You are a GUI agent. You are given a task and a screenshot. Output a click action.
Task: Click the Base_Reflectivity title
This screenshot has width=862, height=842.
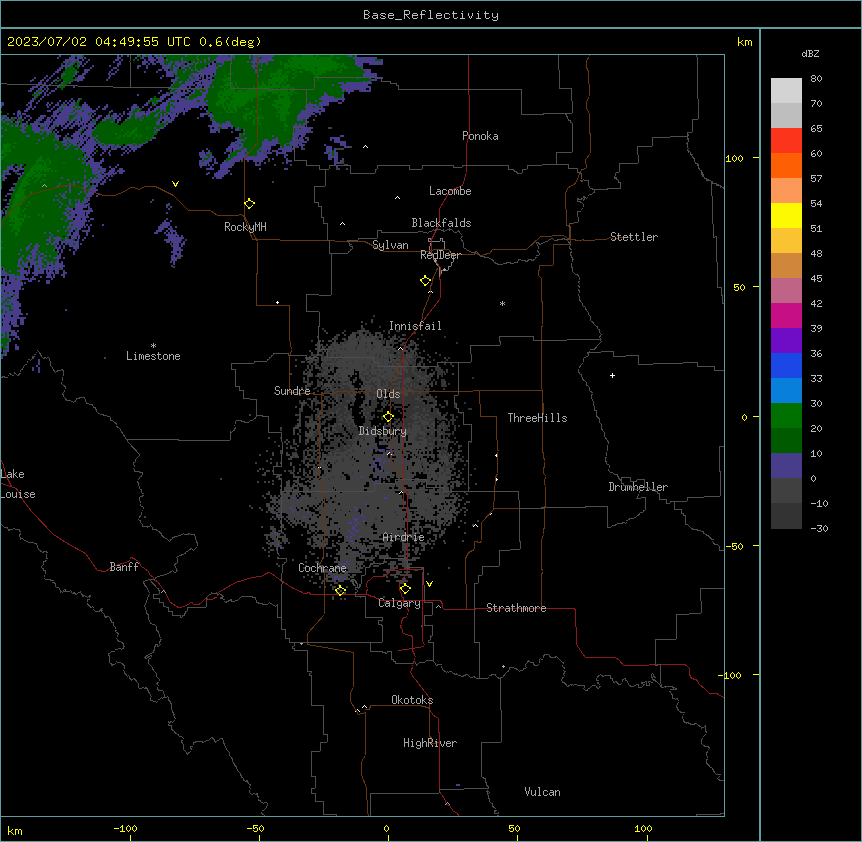click(431, 15)
